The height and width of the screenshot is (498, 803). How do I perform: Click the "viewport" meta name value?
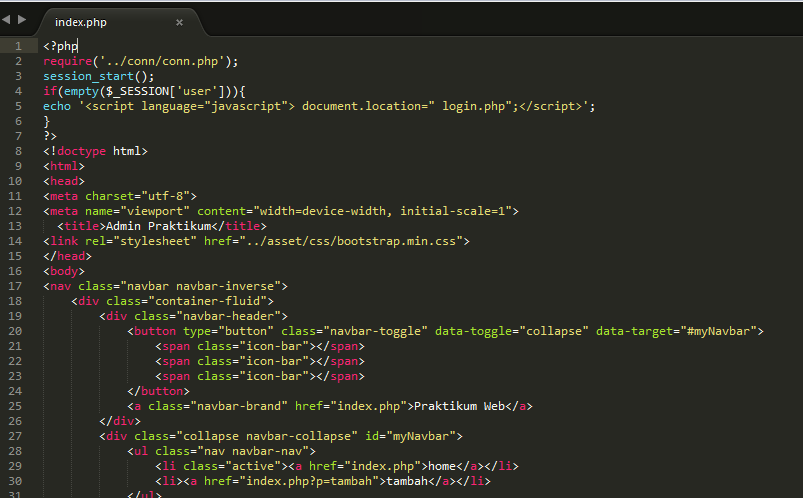click(155, 211)
